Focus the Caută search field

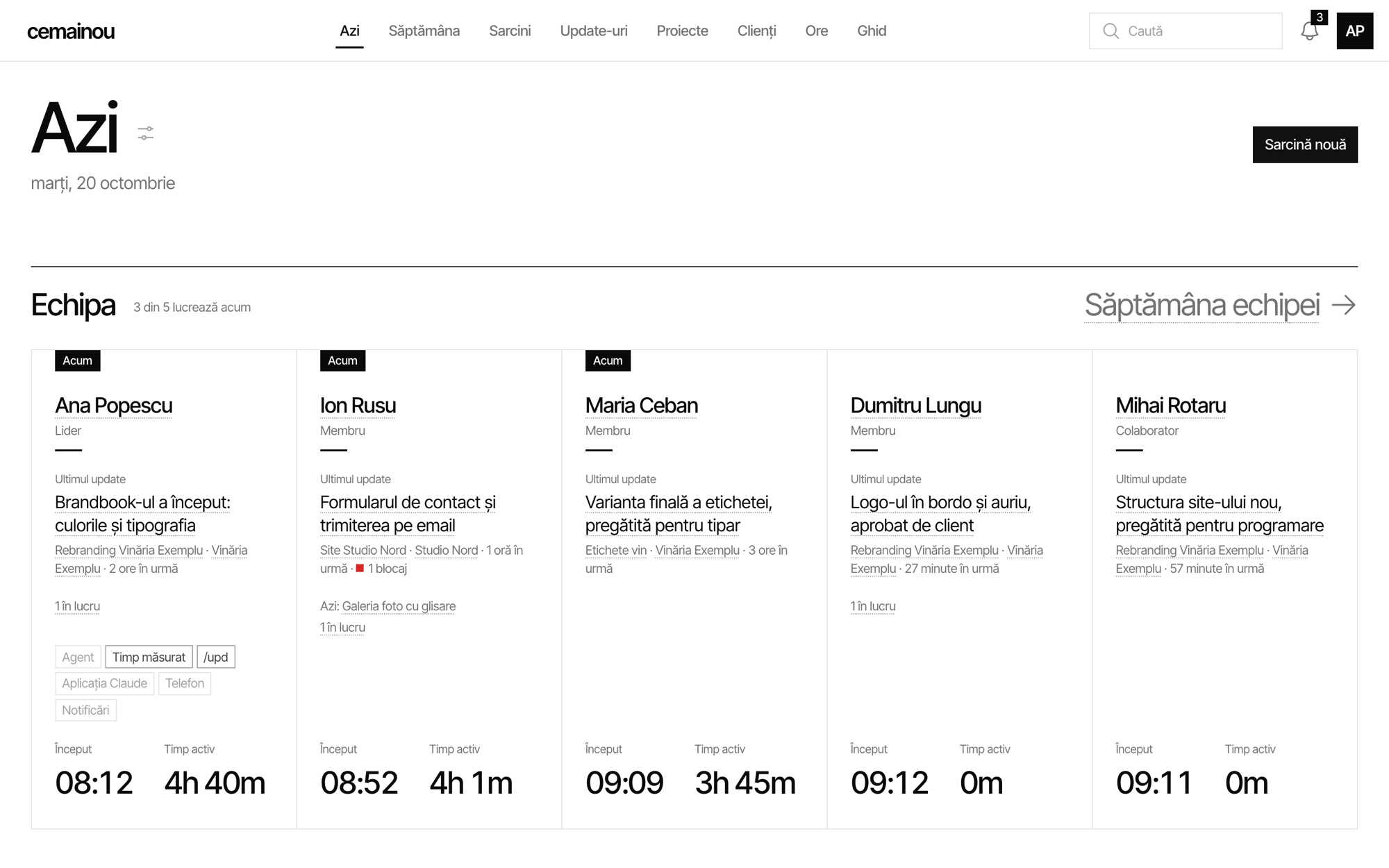pyautogui.click(x=1186, y=31)
